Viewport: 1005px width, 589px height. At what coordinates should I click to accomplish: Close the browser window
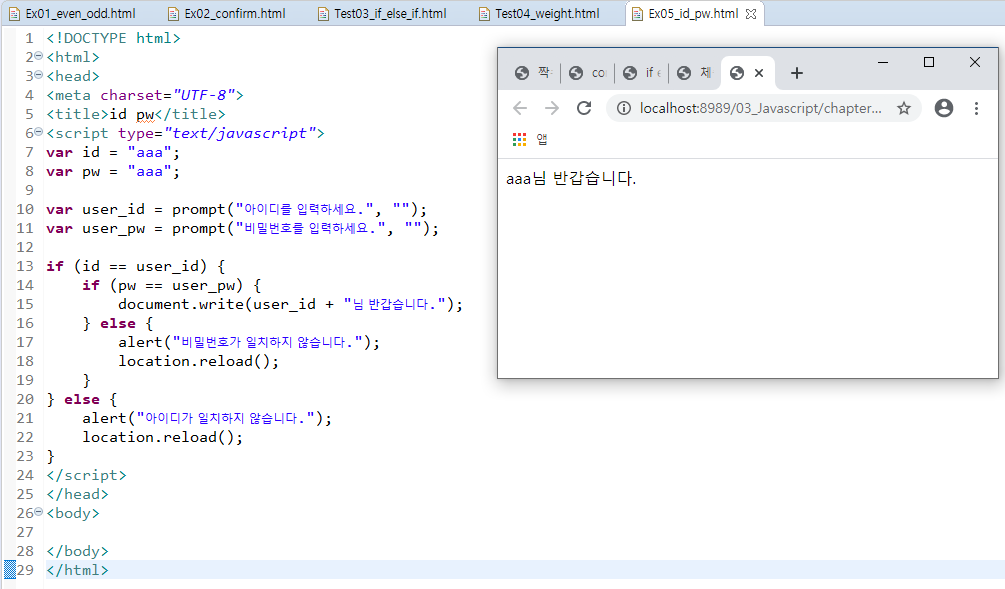point(975,62)
